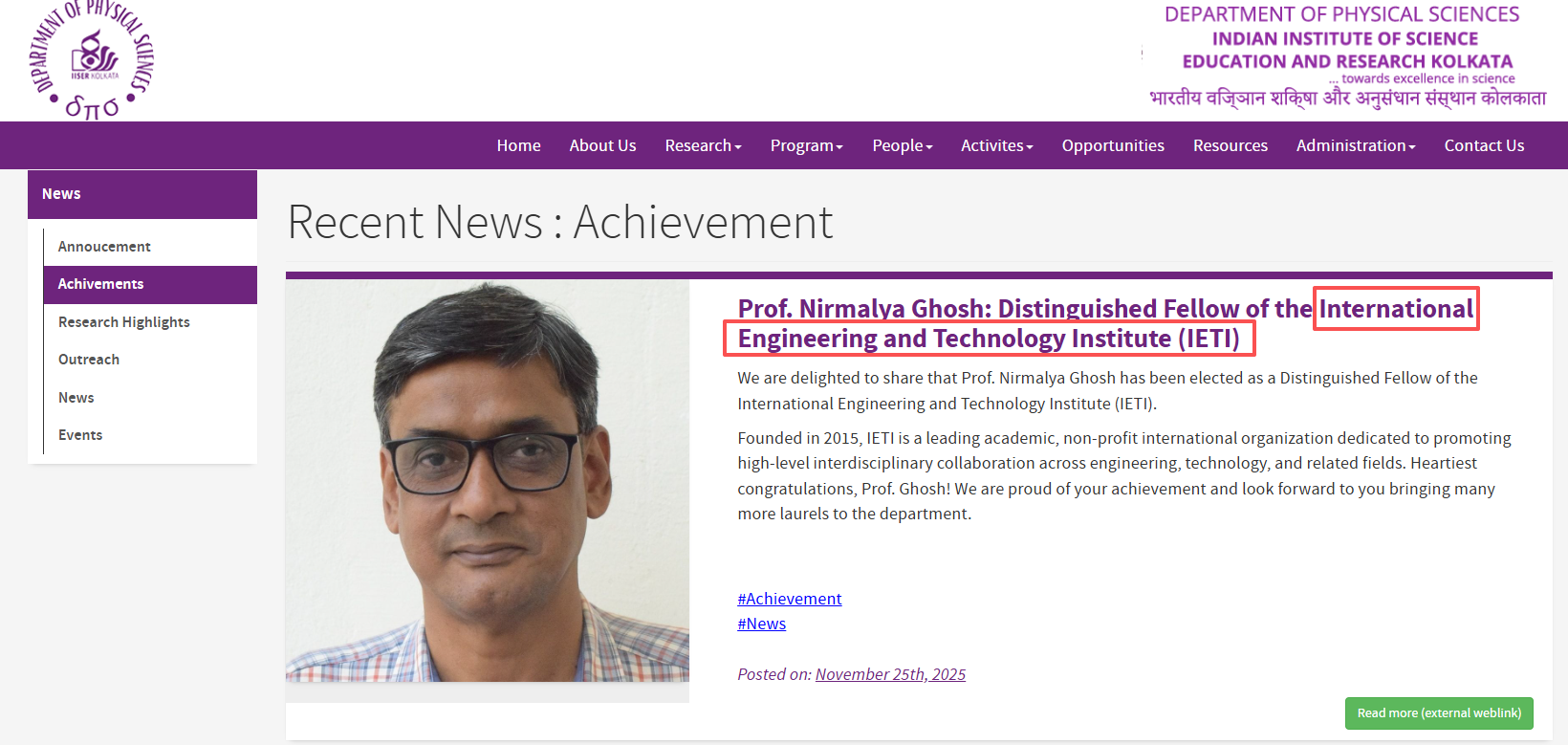The height and width of the screenshot is (745, 1568).
Task: Open the Opportunities page
Action: [1113, 145]
